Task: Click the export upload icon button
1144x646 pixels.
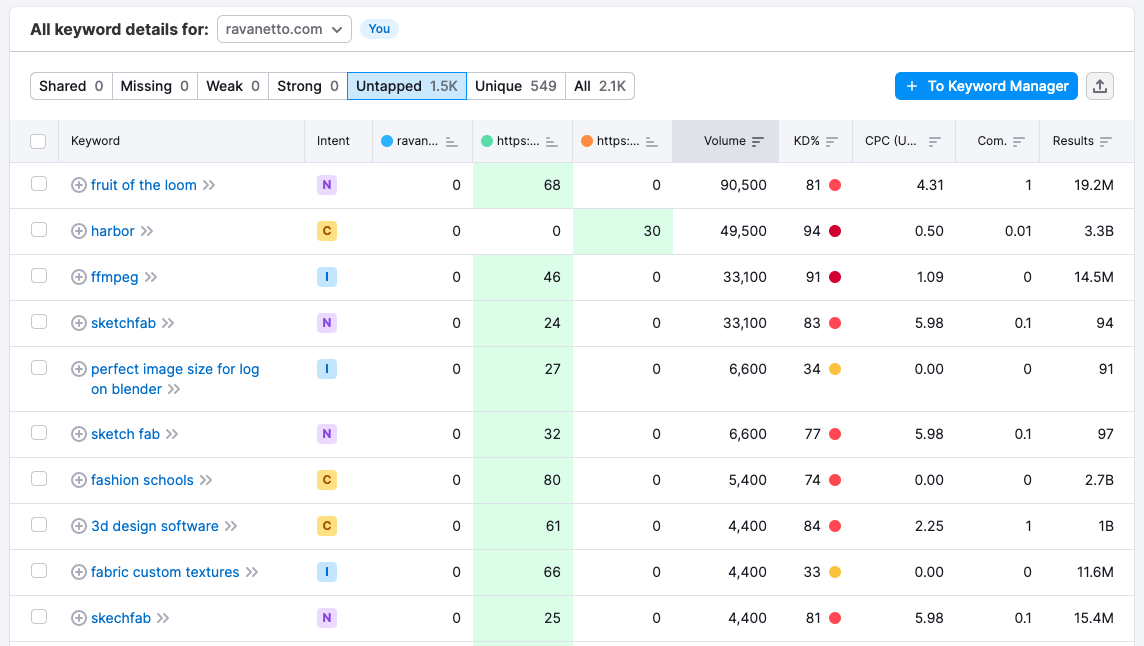Action: click(1099, 86)
